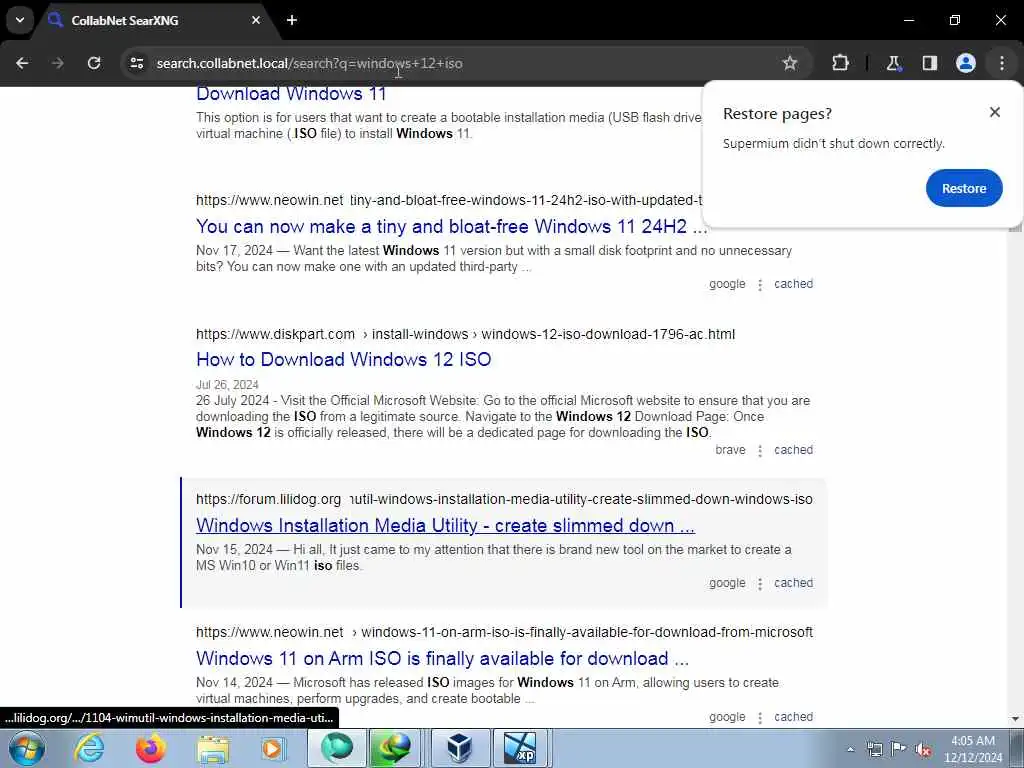Go forward to next page
The image size is (1024, 768).
coord(58,63)
